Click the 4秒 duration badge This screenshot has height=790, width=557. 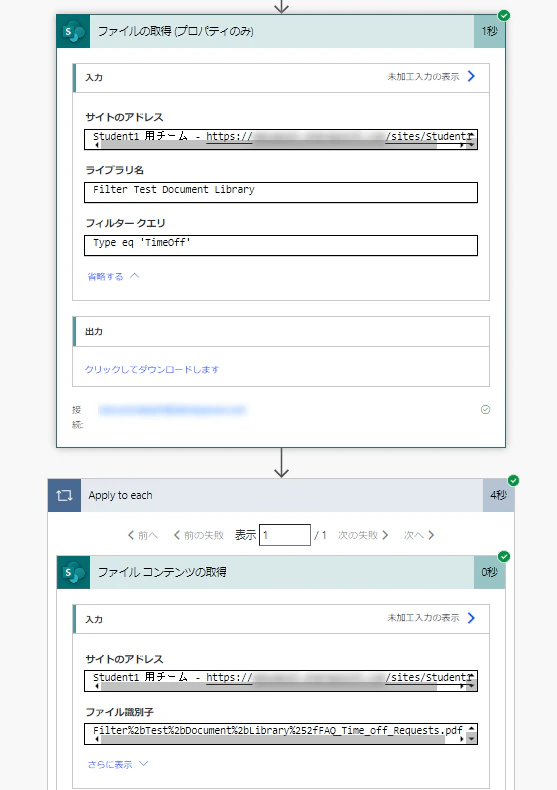(499, 495)
